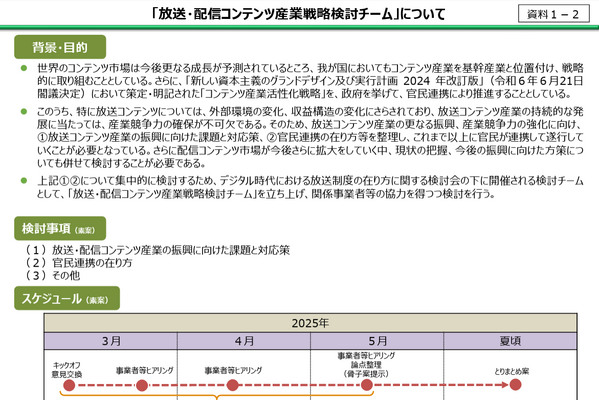The height and width of the screenshot is (400, 599).
Task: Click the first paragraph starting 世界のコンテンツ市場
Action: tap(310, 81)
